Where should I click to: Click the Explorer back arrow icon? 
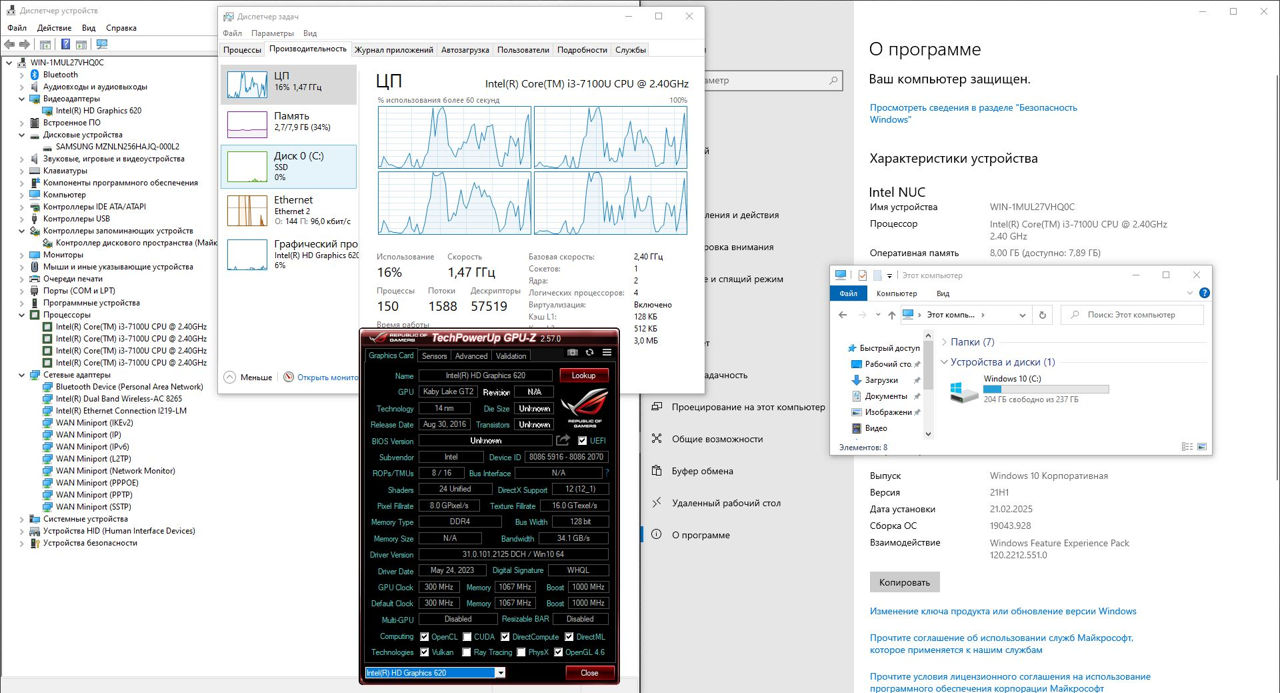click(842, 314)
